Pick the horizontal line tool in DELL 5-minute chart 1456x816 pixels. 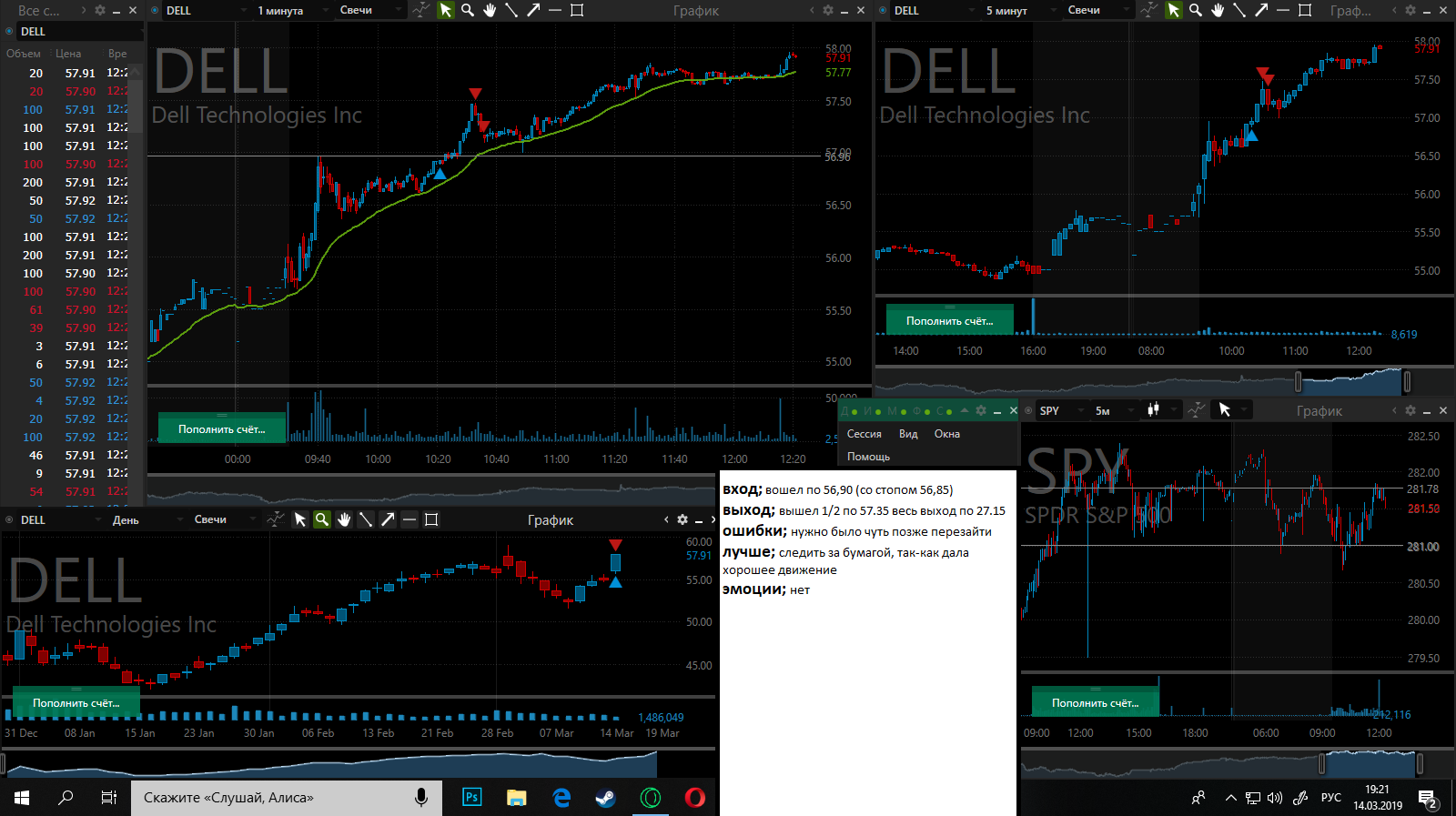click(x=1283, y=10)
